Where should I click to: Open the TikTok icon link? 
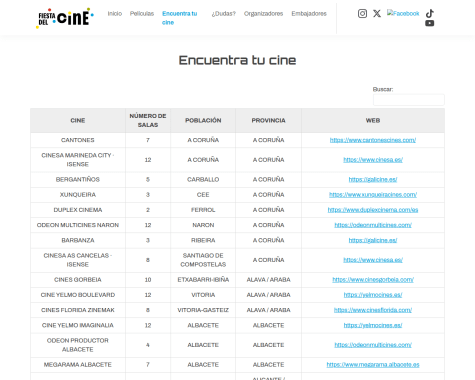[430, 13]
